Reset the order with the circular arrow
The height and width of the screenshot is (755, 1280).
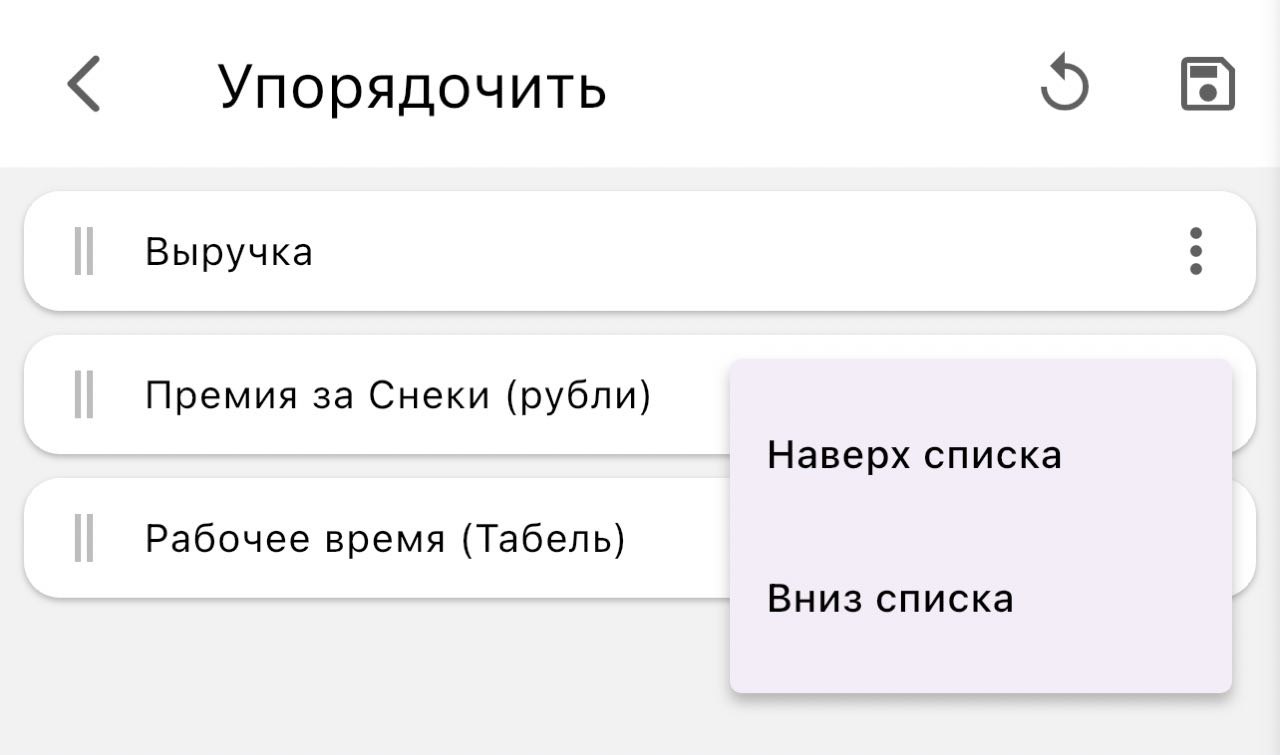click(1064, 84)
